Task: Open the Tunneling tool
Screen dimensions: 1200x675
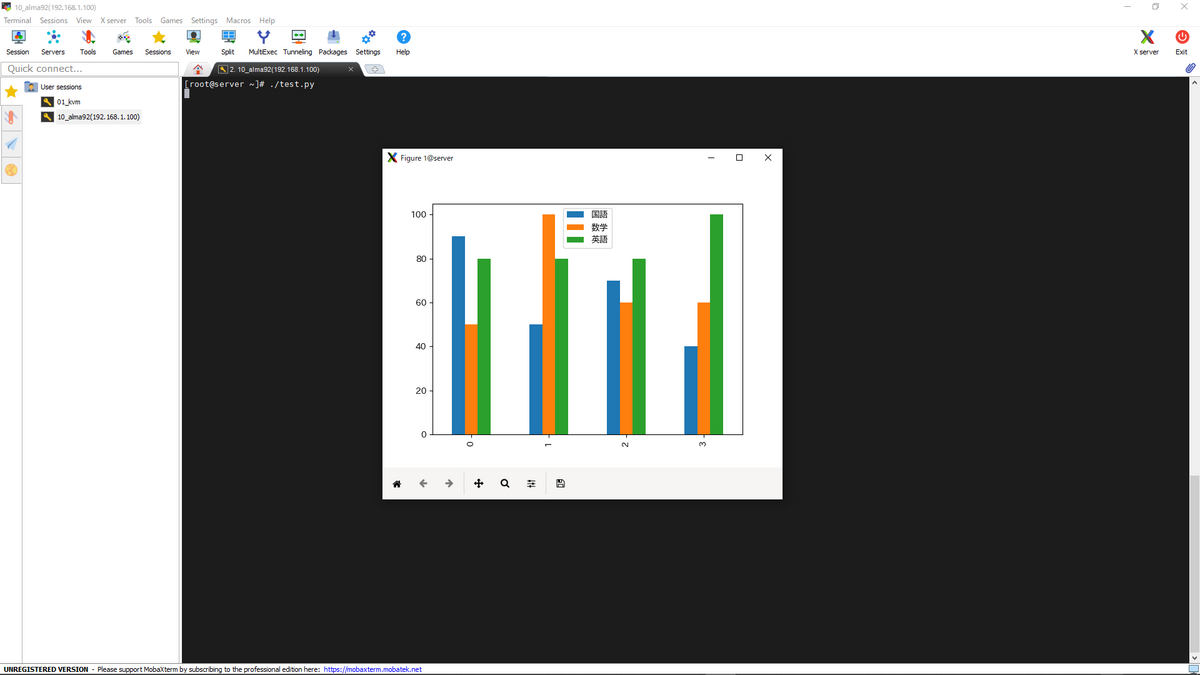Action: point(297,41)
